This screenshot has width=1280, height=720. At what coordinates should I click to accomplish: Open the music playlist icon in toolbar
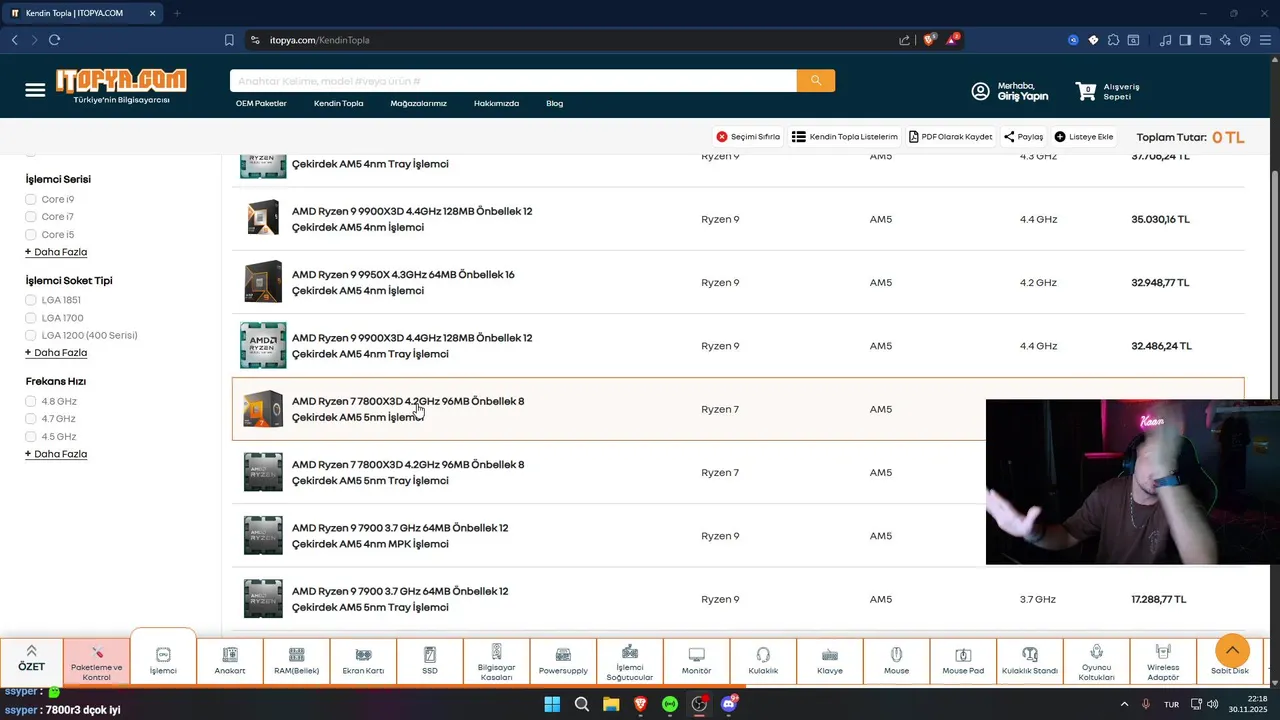(x=1165, y=40)
